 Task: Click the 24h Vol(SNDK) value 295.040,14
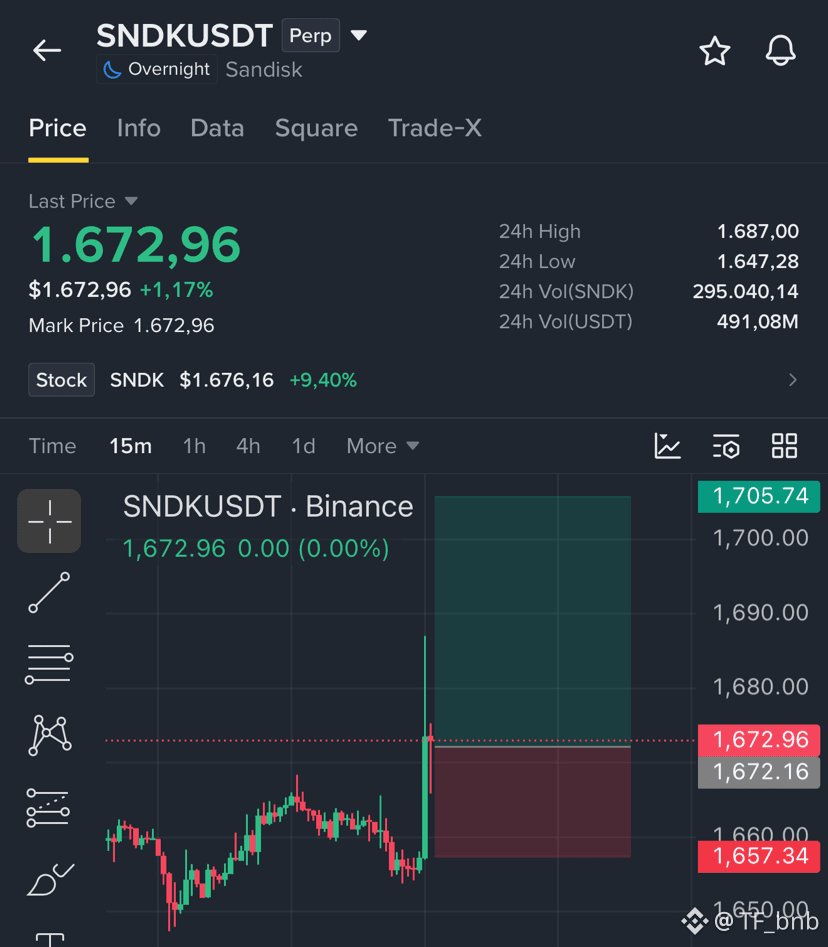tap(745, 292)
